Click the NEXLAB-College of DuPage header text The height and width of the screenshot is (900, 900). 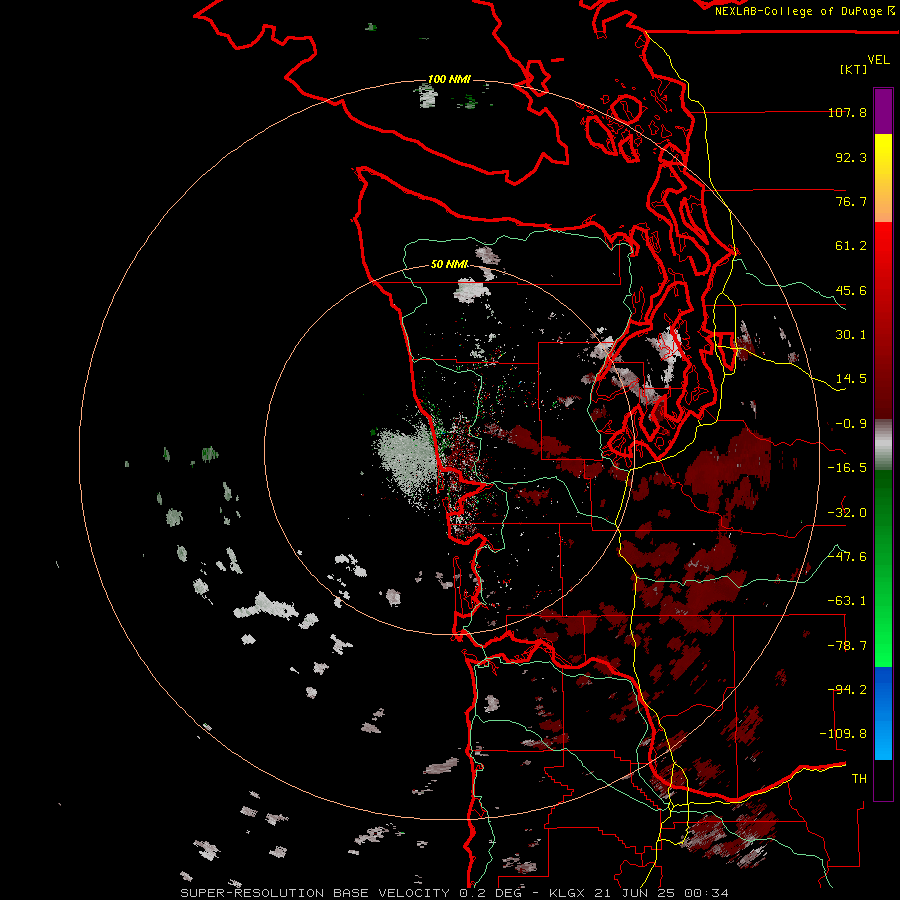tap(800, 11)
